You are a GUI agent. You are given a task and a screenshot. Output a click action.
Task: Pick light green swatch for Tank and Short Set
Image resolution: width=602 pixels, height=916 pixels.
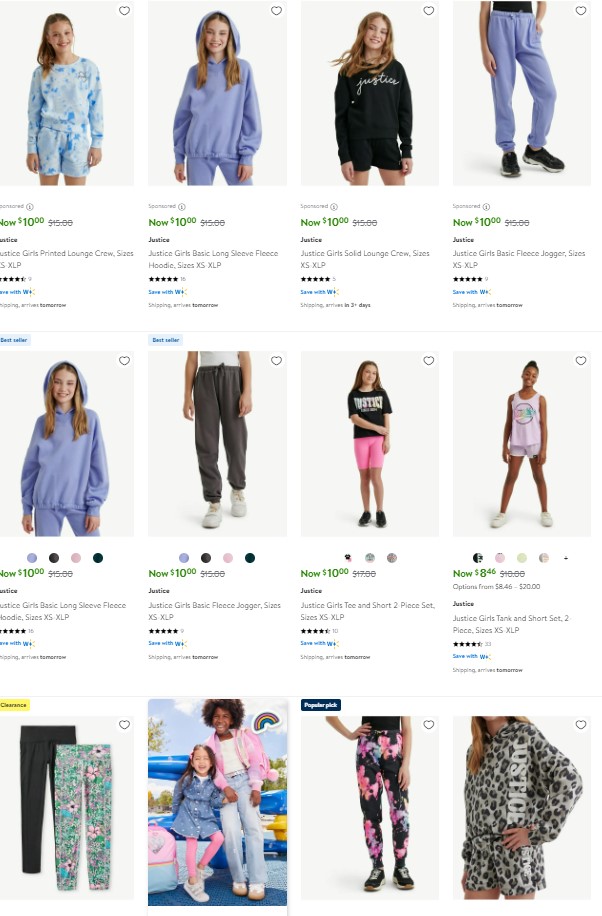(522, 558)
